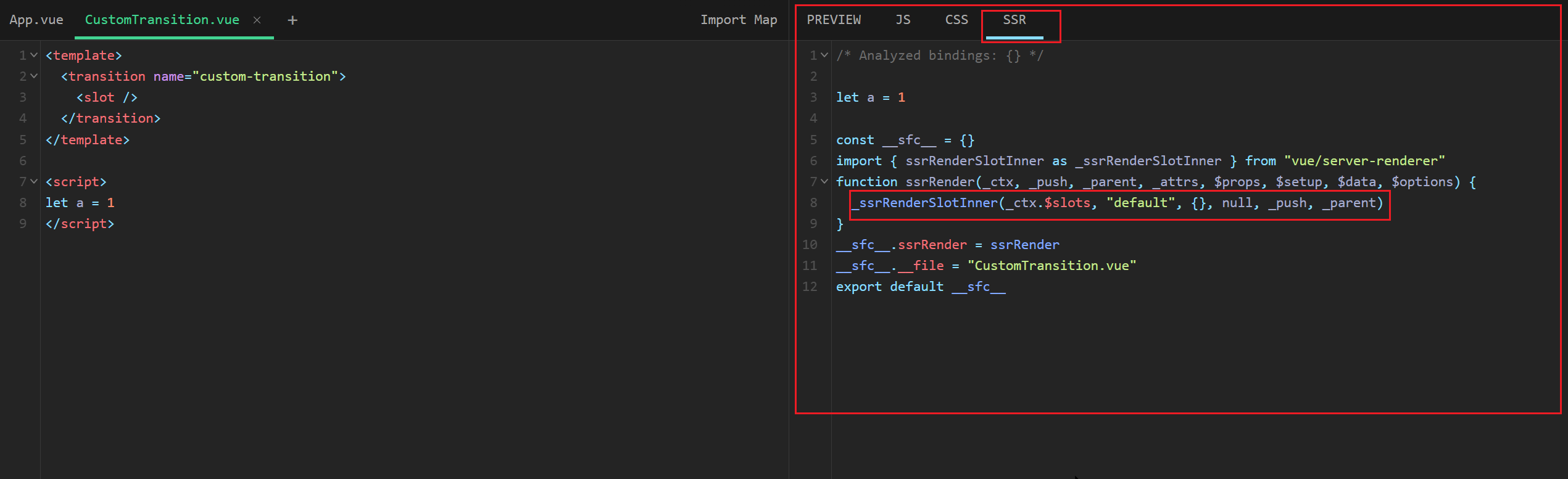This screenshot has width=1568, height=479.
Task: Click the "custom-transition" name attribute value
Action: click(265, 76)
